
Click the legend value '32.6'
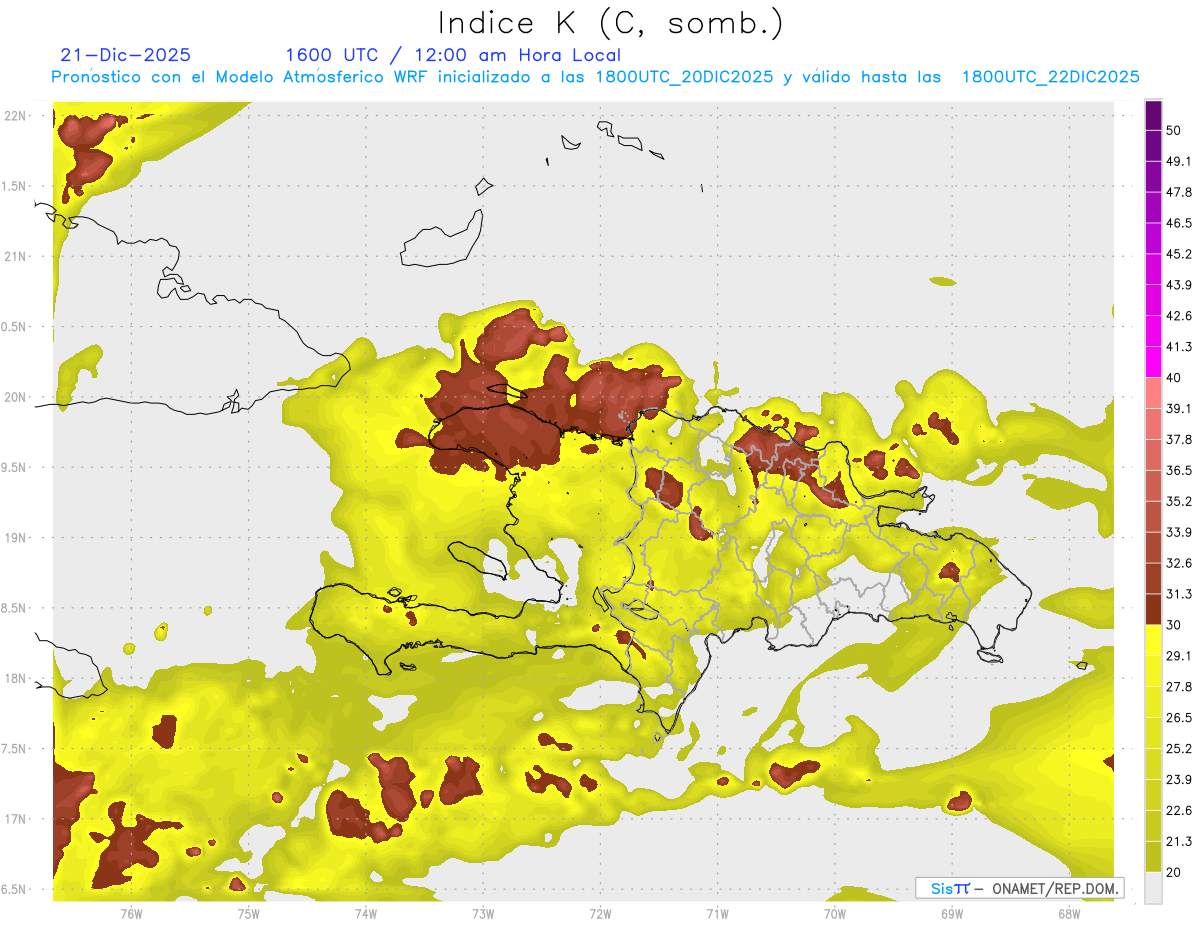point(1179,563)
